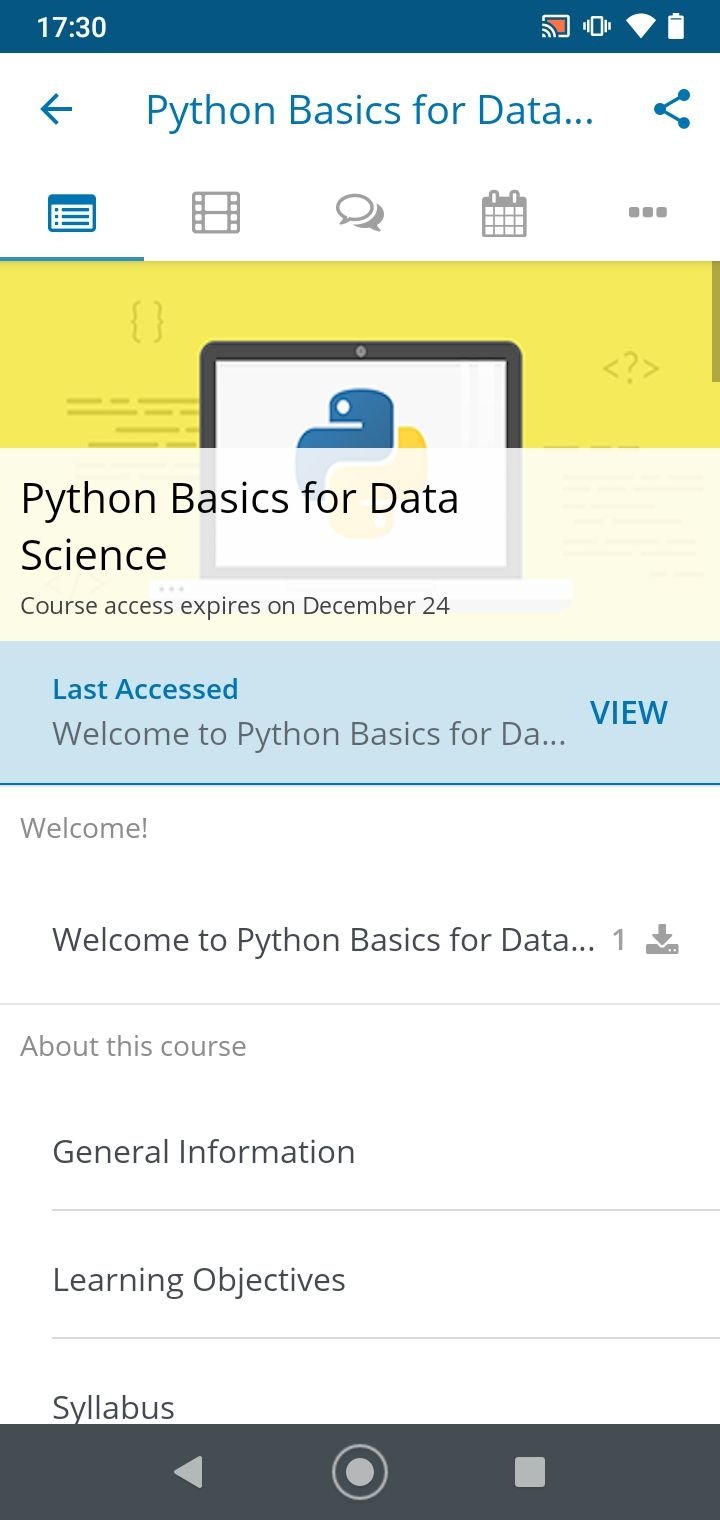Click the page scrollbar handle
Screen dimensions: 720x1520
click(716, 322)
